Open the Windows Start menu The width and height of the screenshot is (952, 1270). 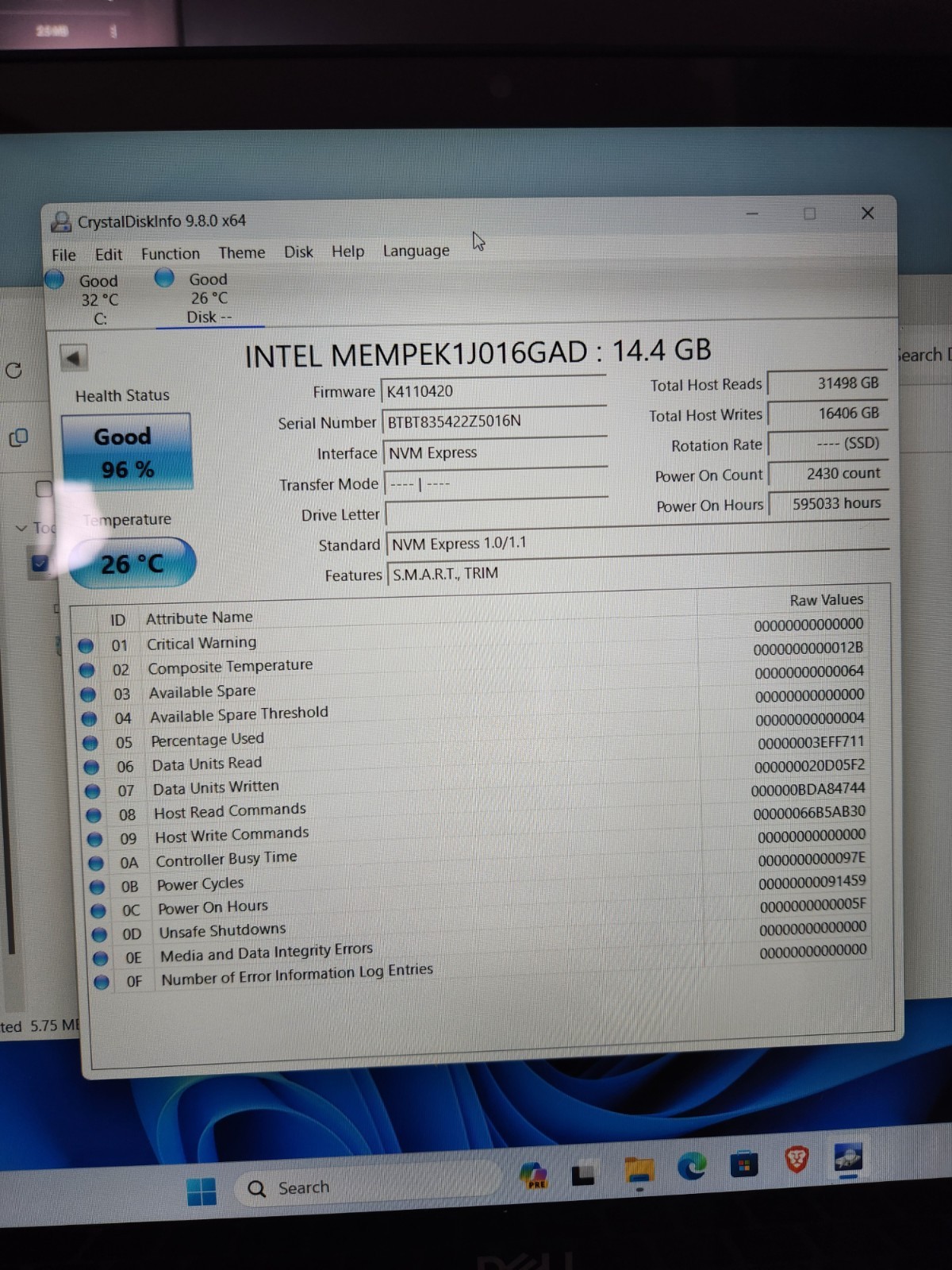point(202,1191)
